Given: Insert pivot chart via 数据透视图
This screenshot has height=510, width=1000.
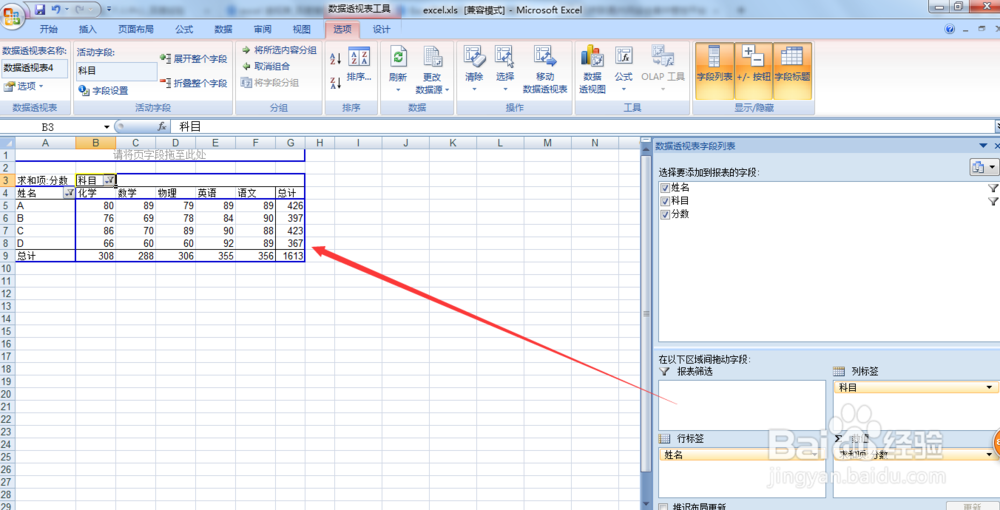Looking at the screenshot, I should click(x=592, y=69).
